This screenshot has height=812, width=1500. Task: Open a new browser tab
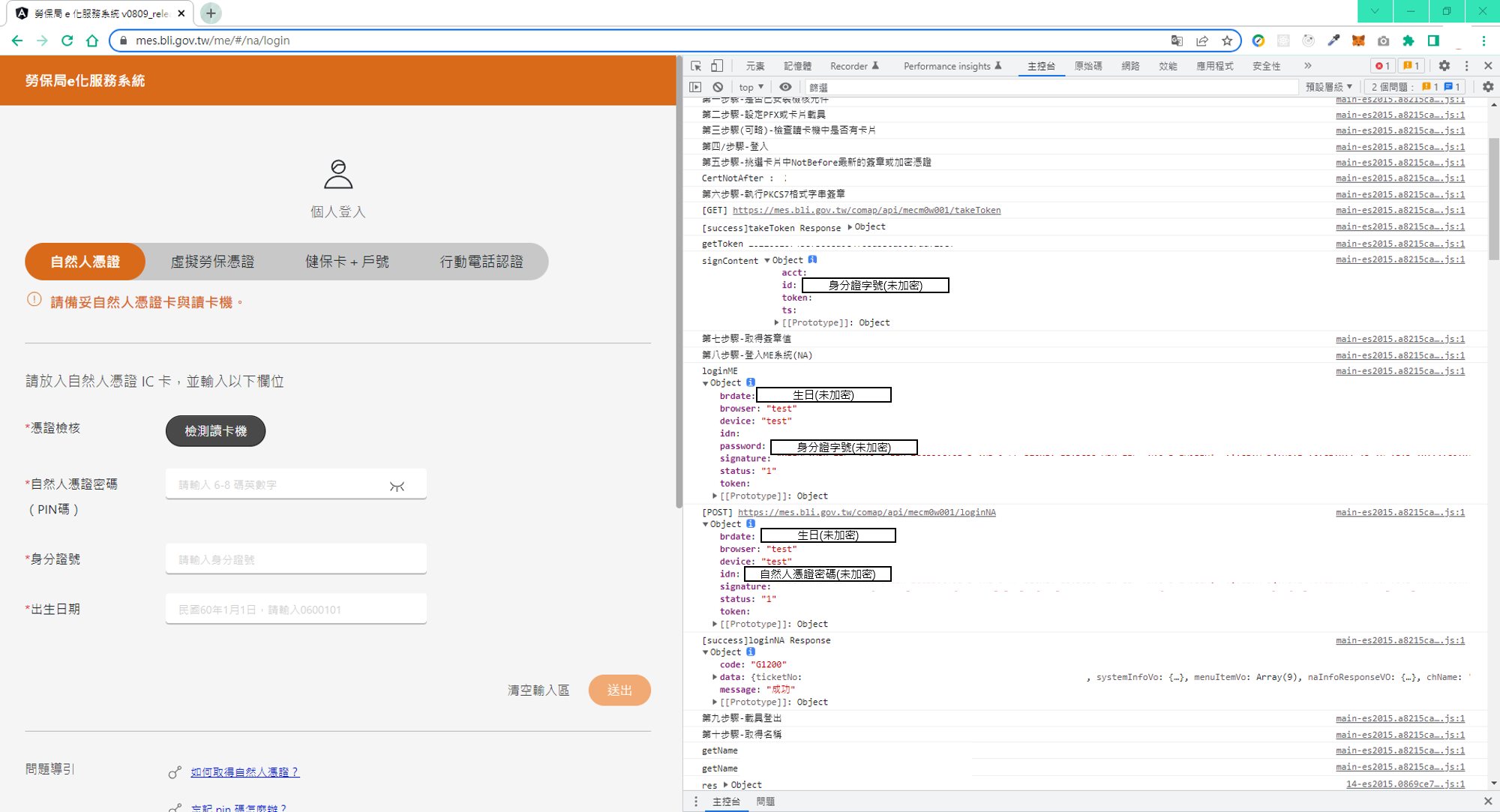point(211,13)
